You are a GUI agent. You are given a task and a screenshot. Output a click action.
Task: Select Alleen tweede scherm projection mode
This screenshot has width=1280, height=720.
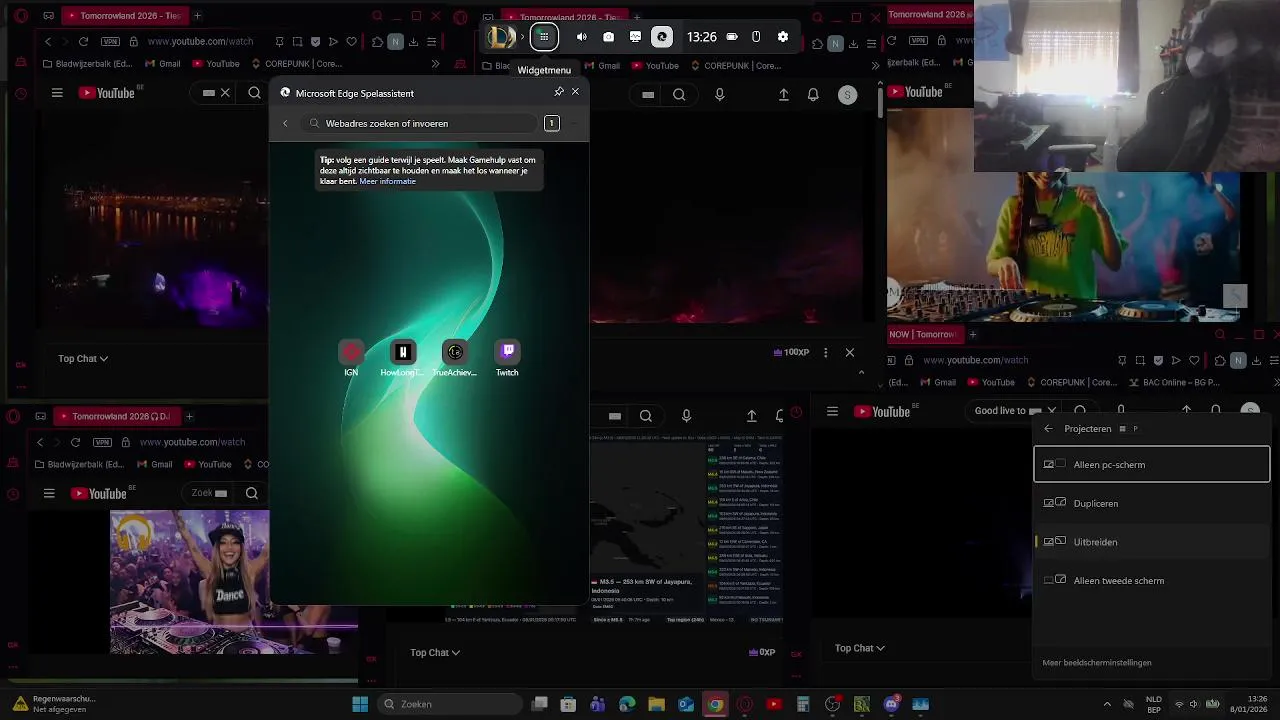pos(1151,580)
